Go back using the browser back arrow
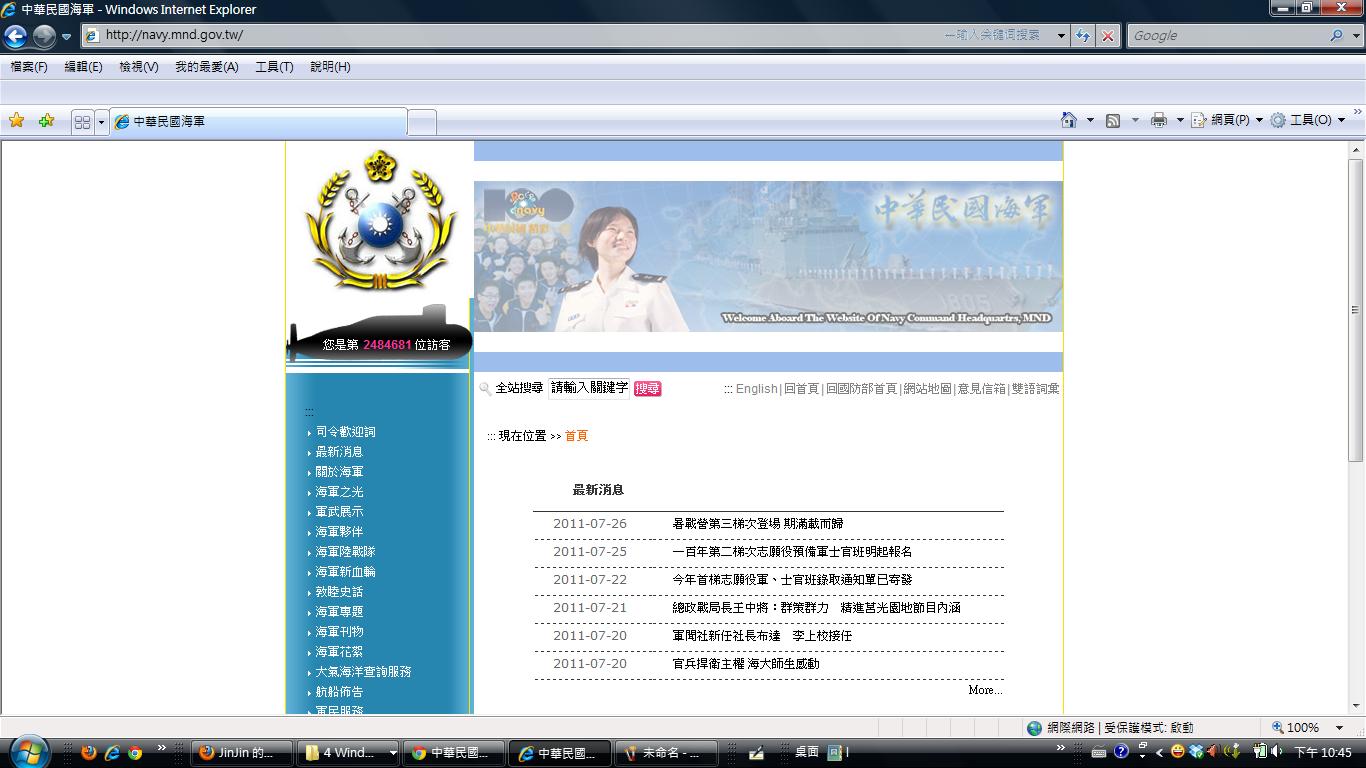Viewport: 1366px width, 768px height. click(x=16, y=37)
